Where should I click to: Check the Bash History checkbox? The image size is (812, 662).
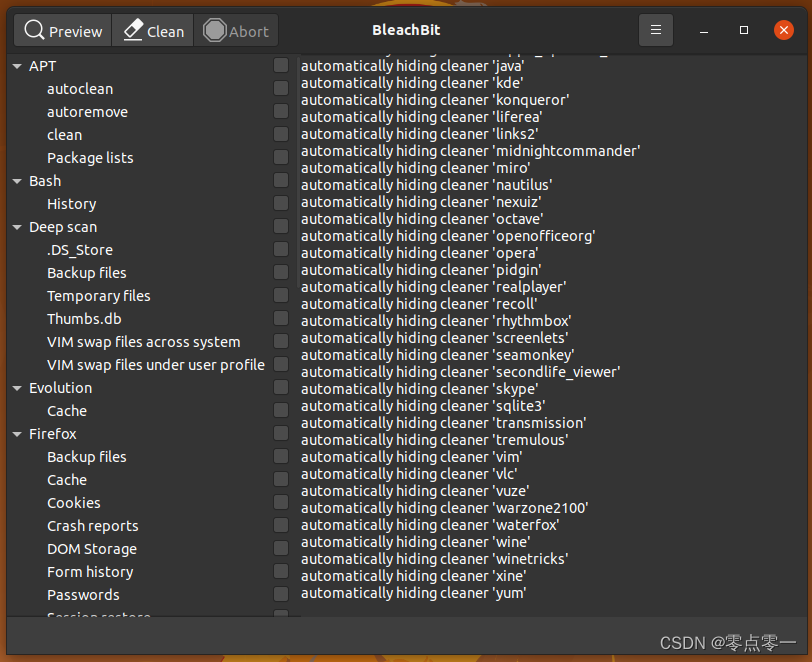281,203
